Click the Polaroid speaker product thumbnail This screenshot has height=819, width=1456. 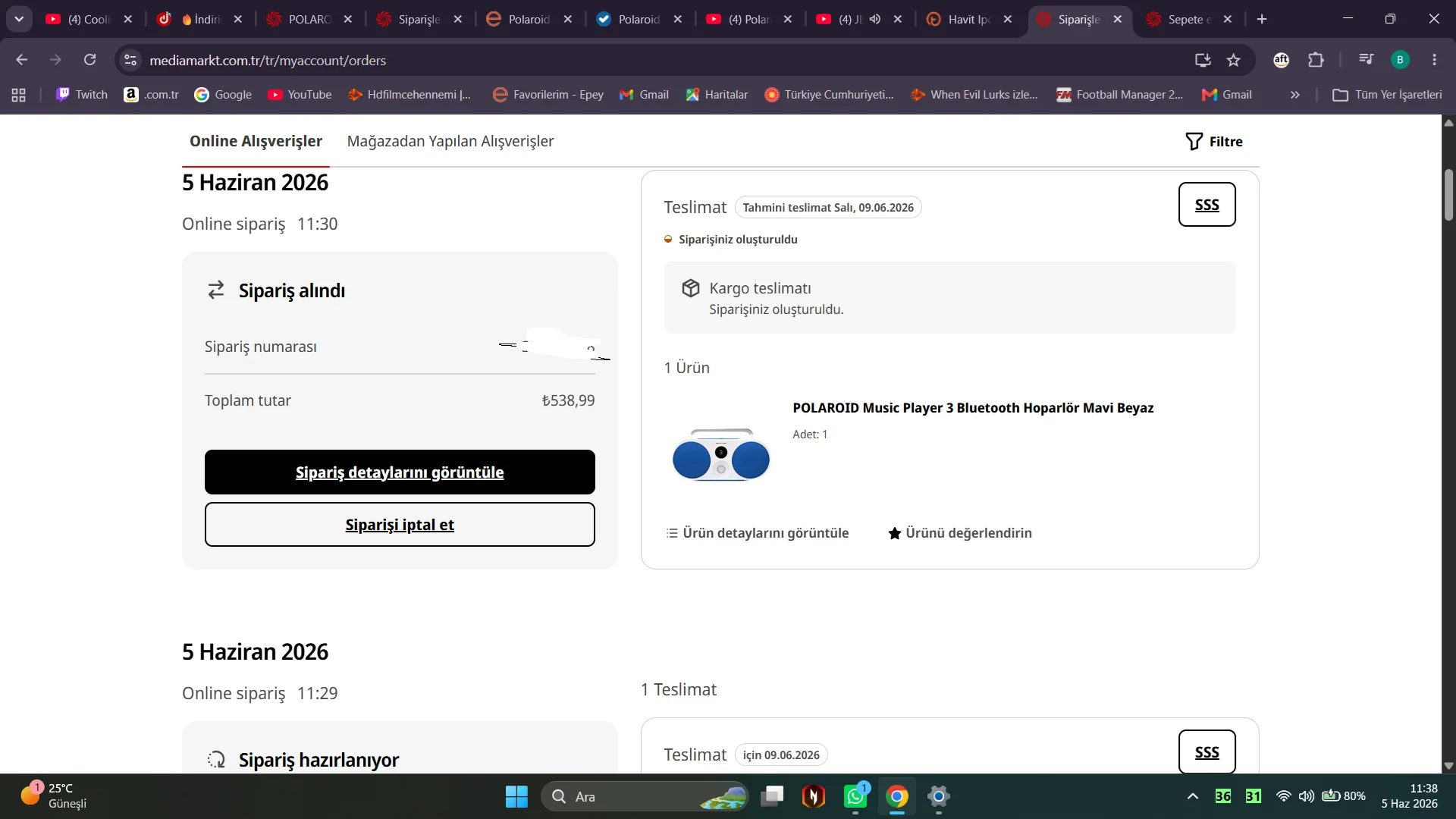click(721, 455)
